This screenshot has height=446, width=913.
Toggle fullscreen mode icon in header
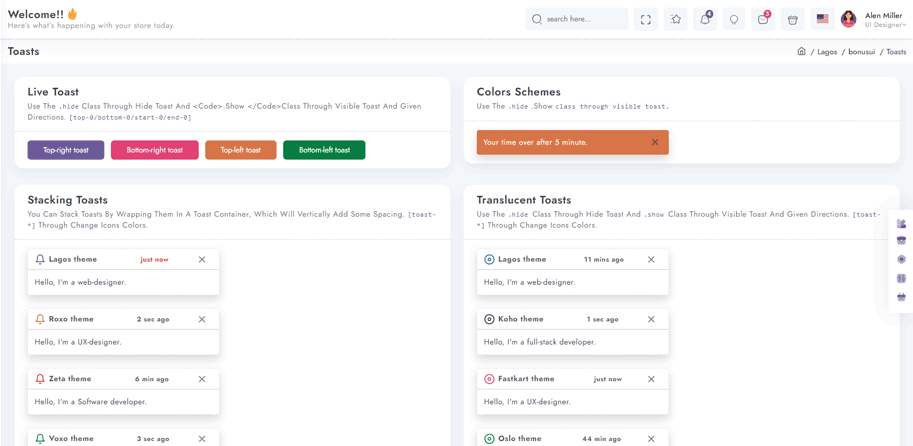coord(645,19)
